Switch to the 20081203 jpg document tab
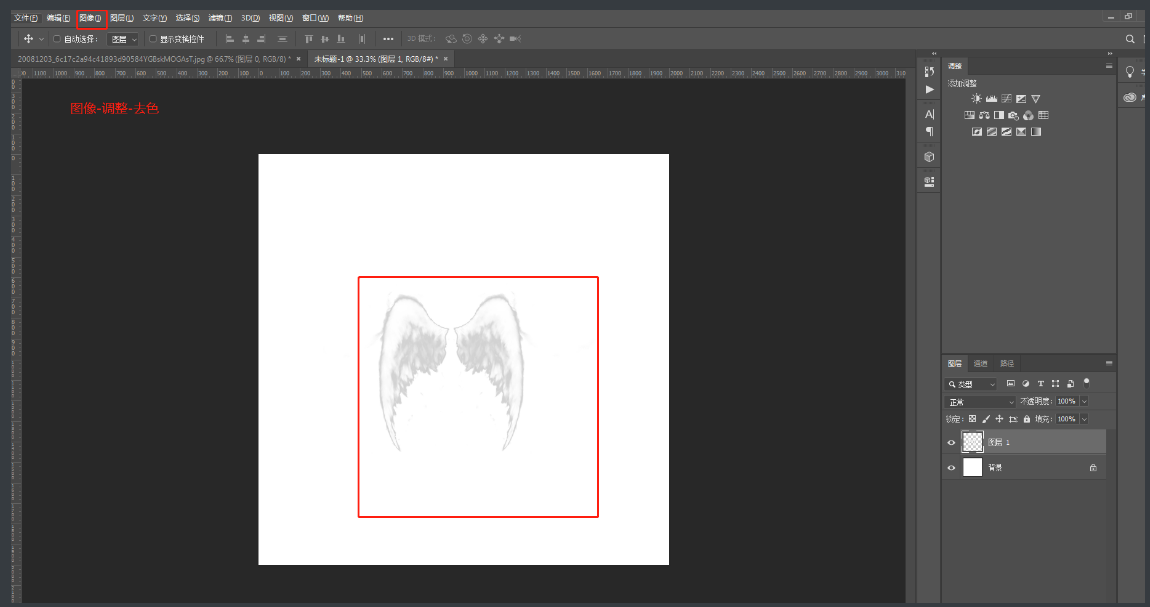 coord(159,59)
